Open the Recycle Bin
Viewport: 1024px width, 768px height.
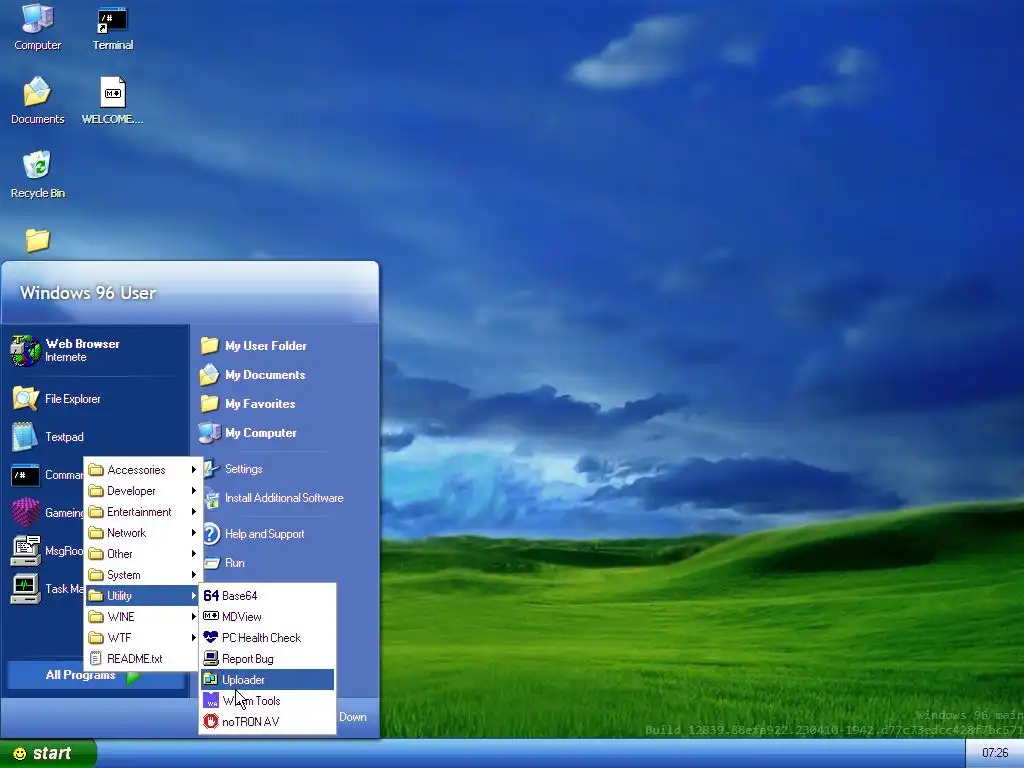pos(37,174)
